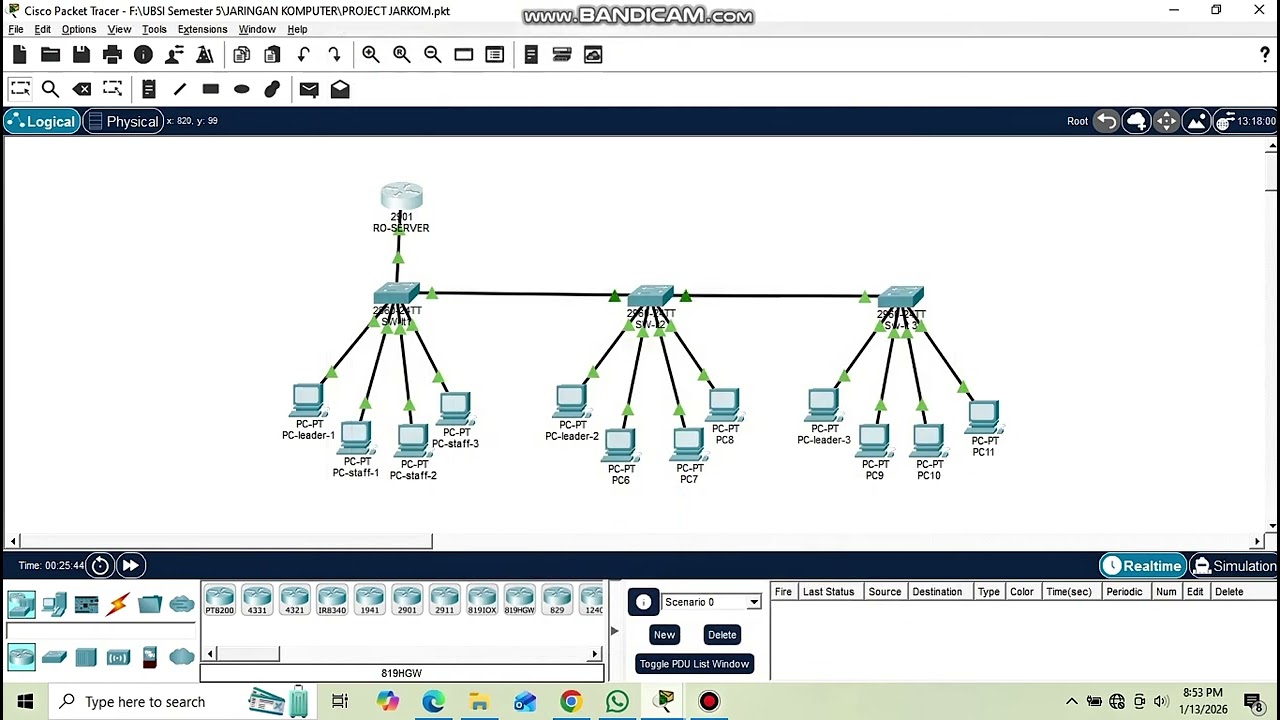Click the New scenario button

tap(664, 635)
